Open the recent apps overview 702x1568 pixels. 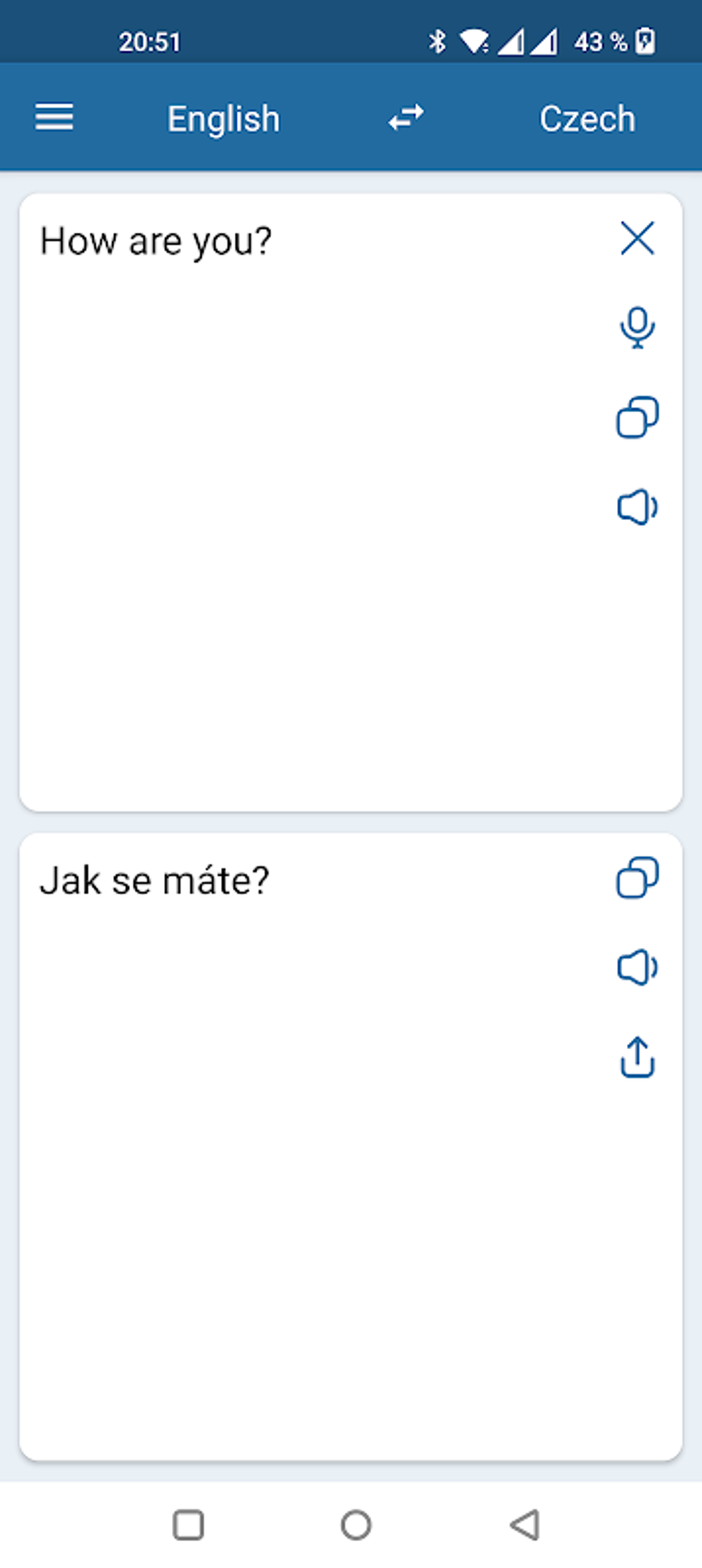coord(188,1525)
